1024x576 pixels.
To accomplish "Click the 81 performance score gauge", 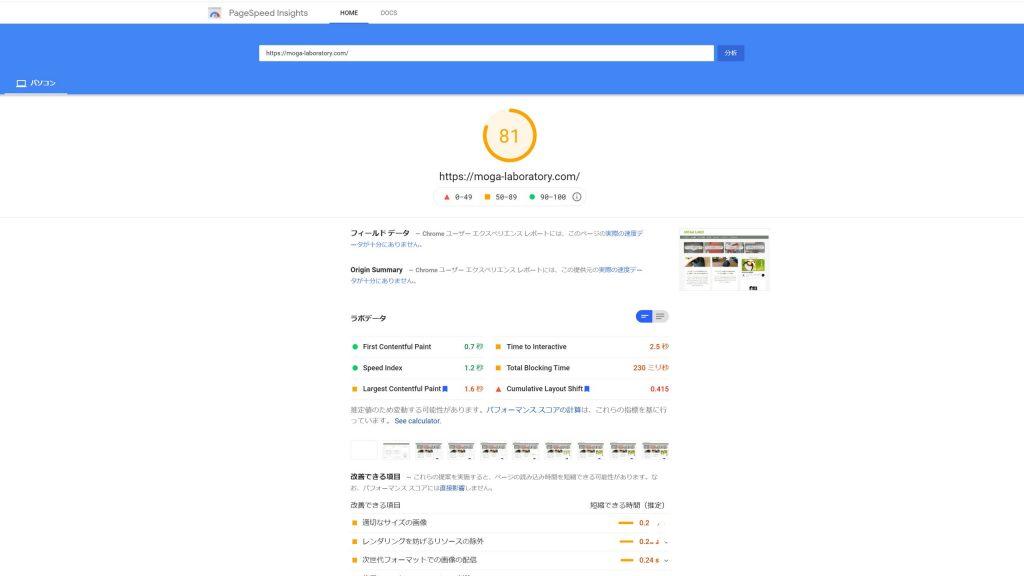I will coord(510,135).
